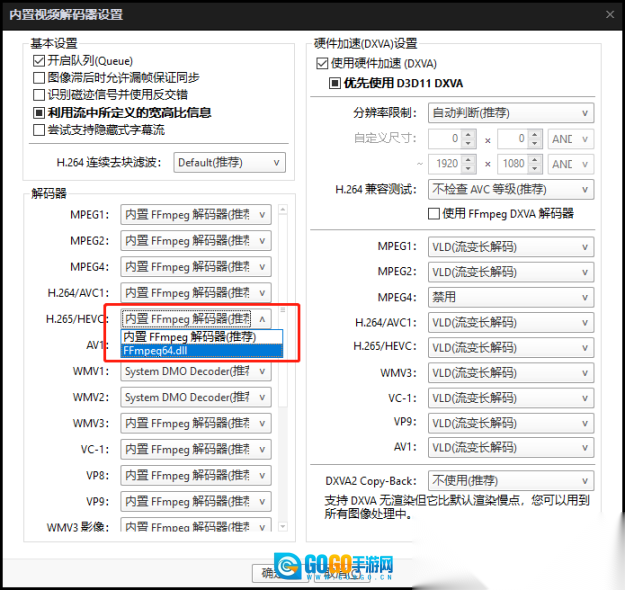Open hardware MPEG4 禁用 dropdown
The height and width of the screenshot is (590, 625).
pyautogui.click(x=511, y=297)
